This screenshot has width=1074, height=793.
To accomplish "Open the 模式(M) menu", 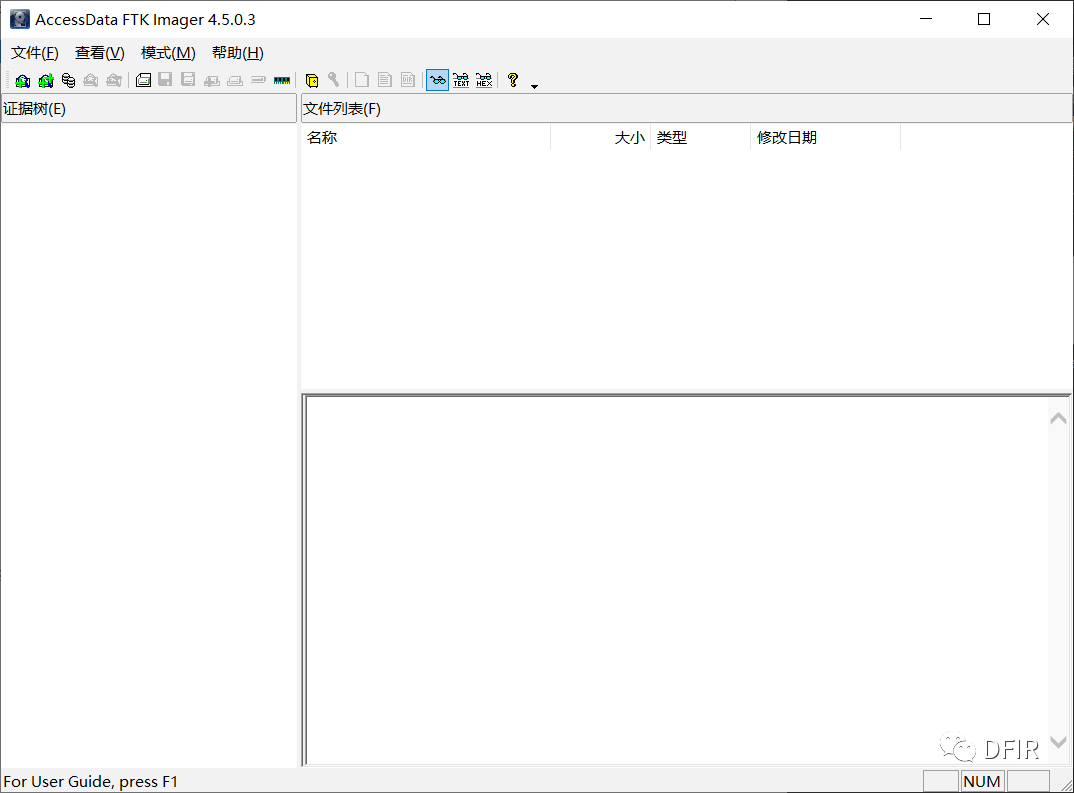I will [x=168, y=53].
